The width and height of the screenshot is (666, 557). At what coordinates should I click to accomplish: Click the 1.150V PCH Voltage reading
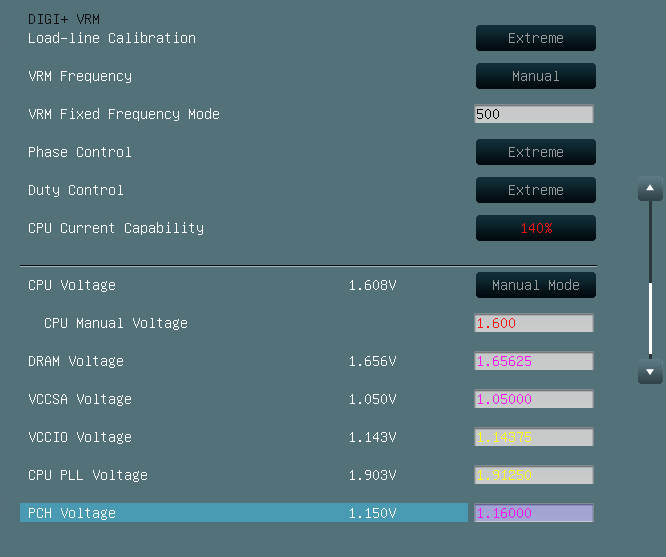click(x=373, y=513)
